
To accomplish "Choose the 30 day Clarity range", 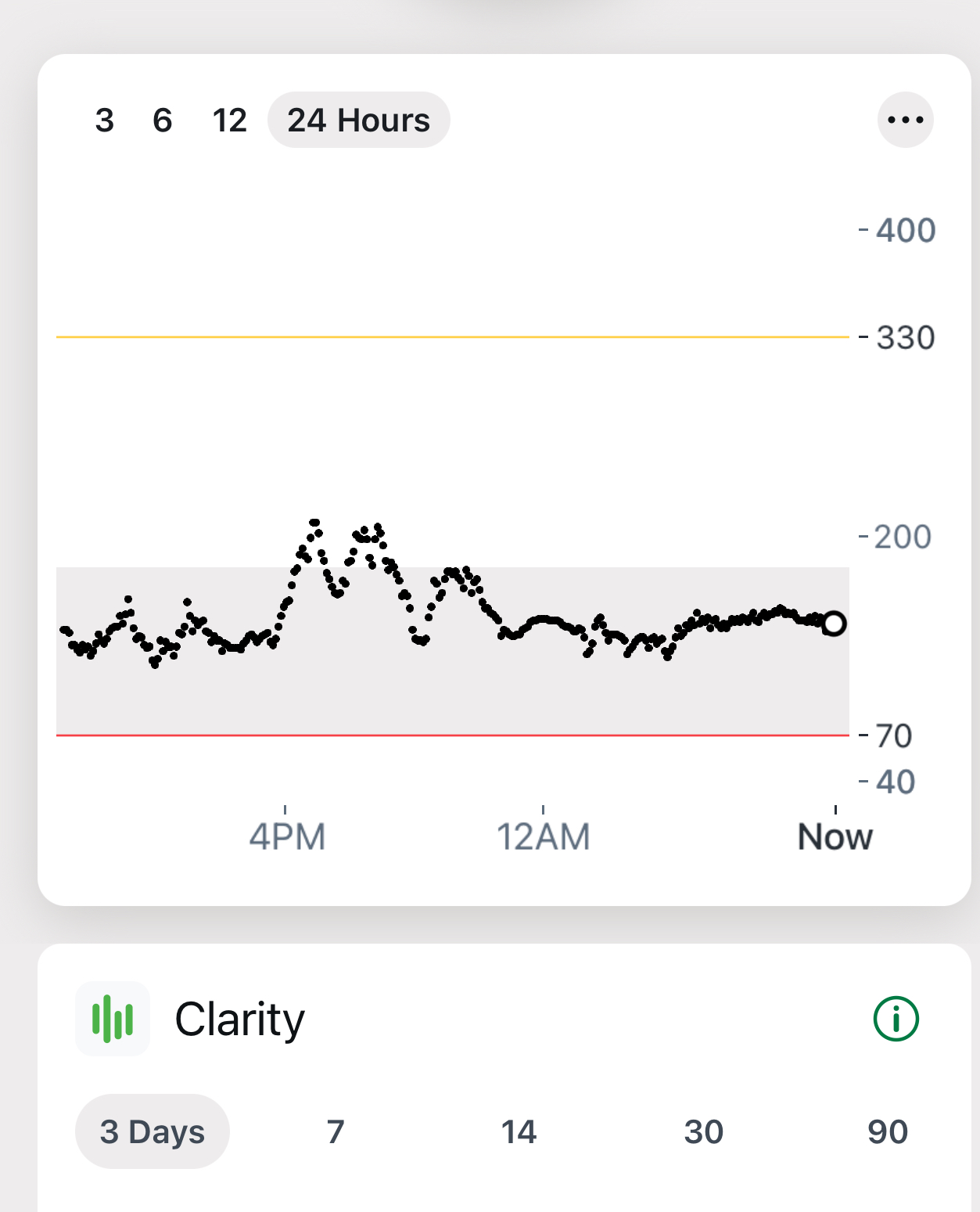I will click(703, 1131).
